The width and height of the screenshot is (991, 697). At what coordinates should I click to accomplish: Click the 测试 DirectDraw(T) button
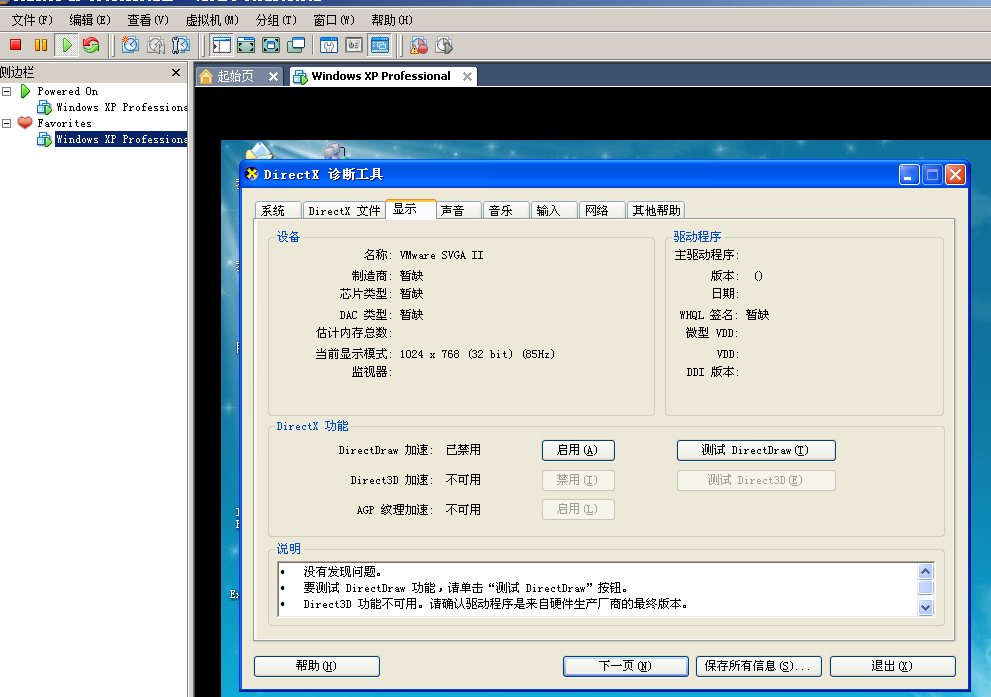pos(756,450)
